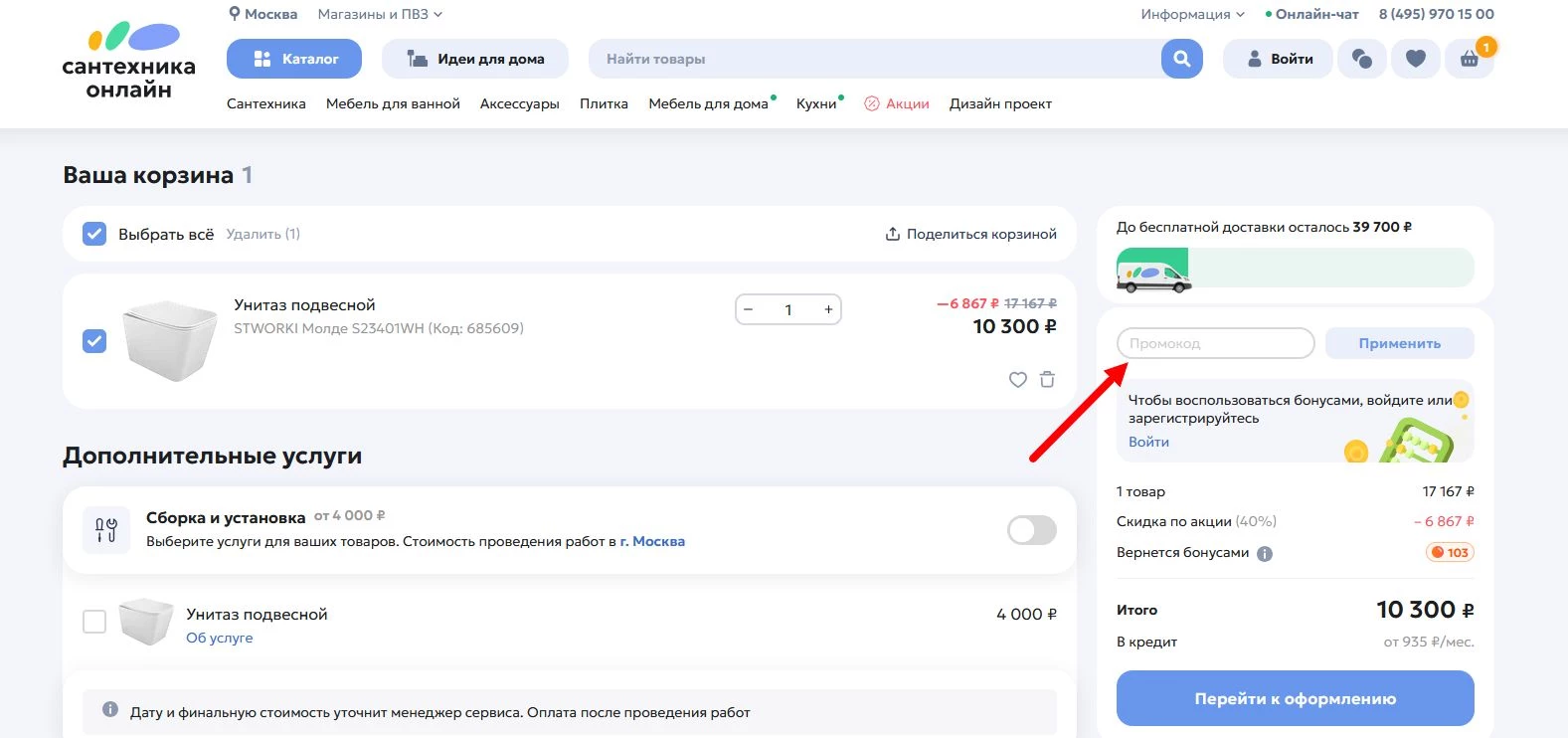Click the сантехника онлайн logo

(x=128, y=62)
